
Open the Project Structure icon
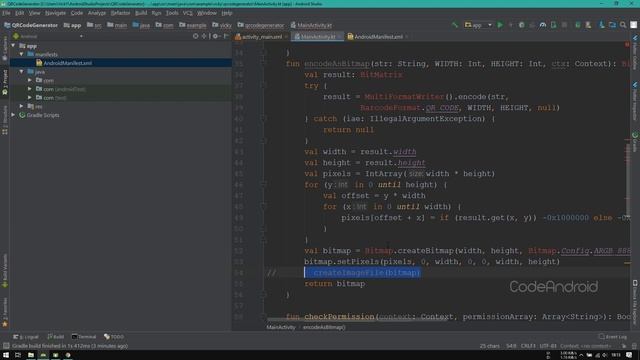point(612,25)
